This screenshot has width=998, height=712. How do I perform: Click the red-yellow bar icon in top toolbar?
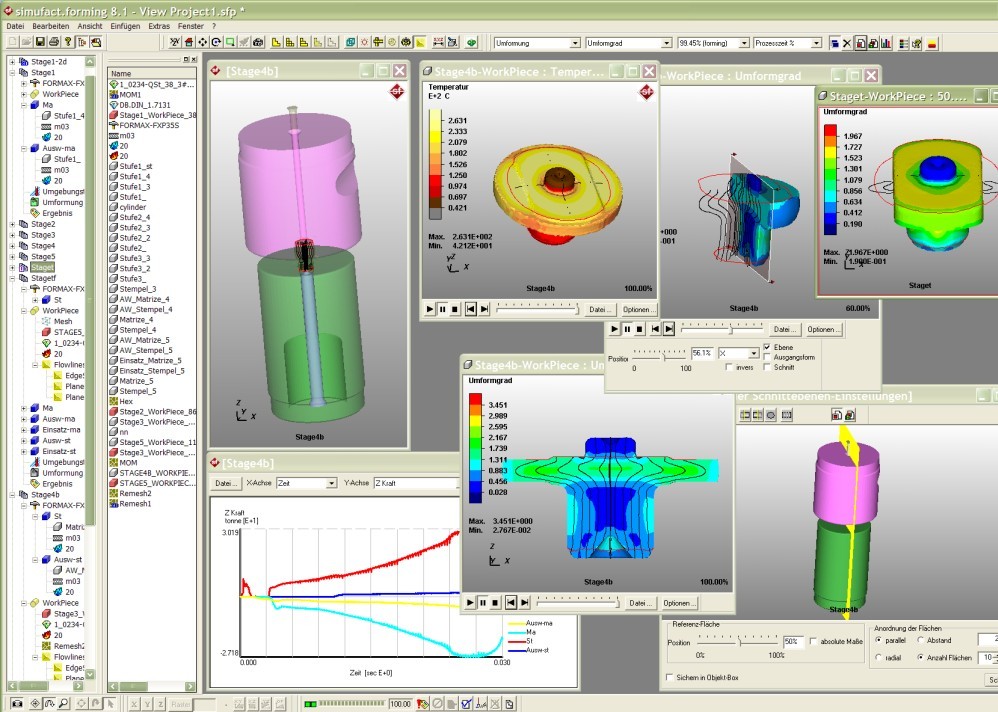[x=932, y=43]
